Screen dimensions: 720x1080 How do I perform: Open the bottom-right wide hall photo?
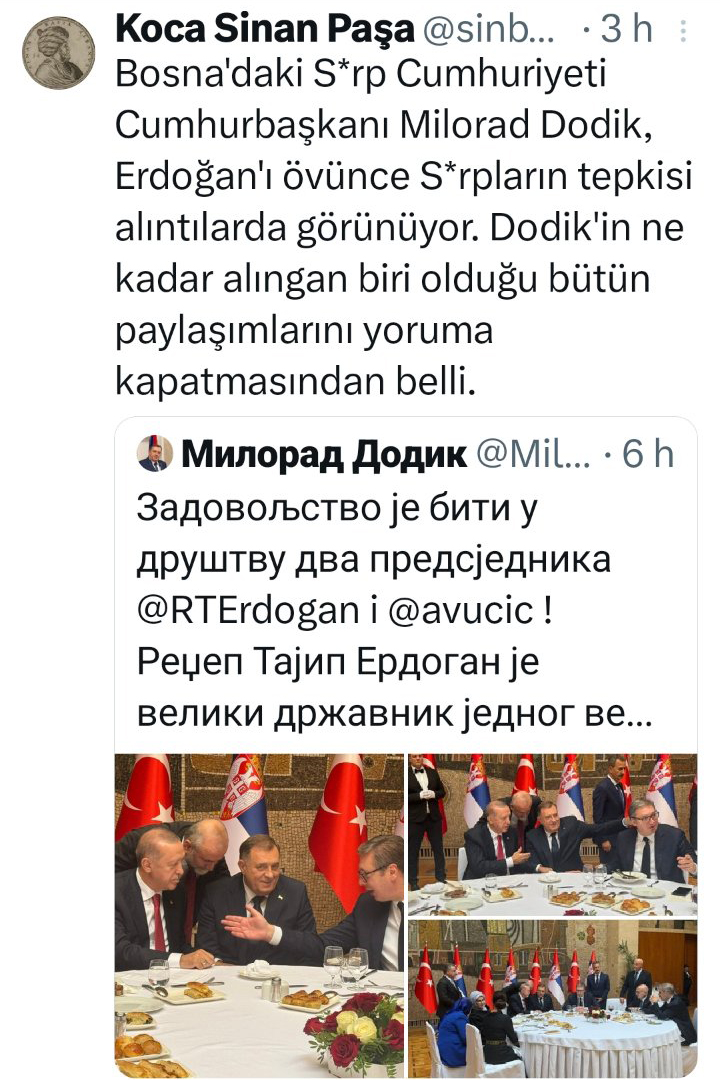553,999
